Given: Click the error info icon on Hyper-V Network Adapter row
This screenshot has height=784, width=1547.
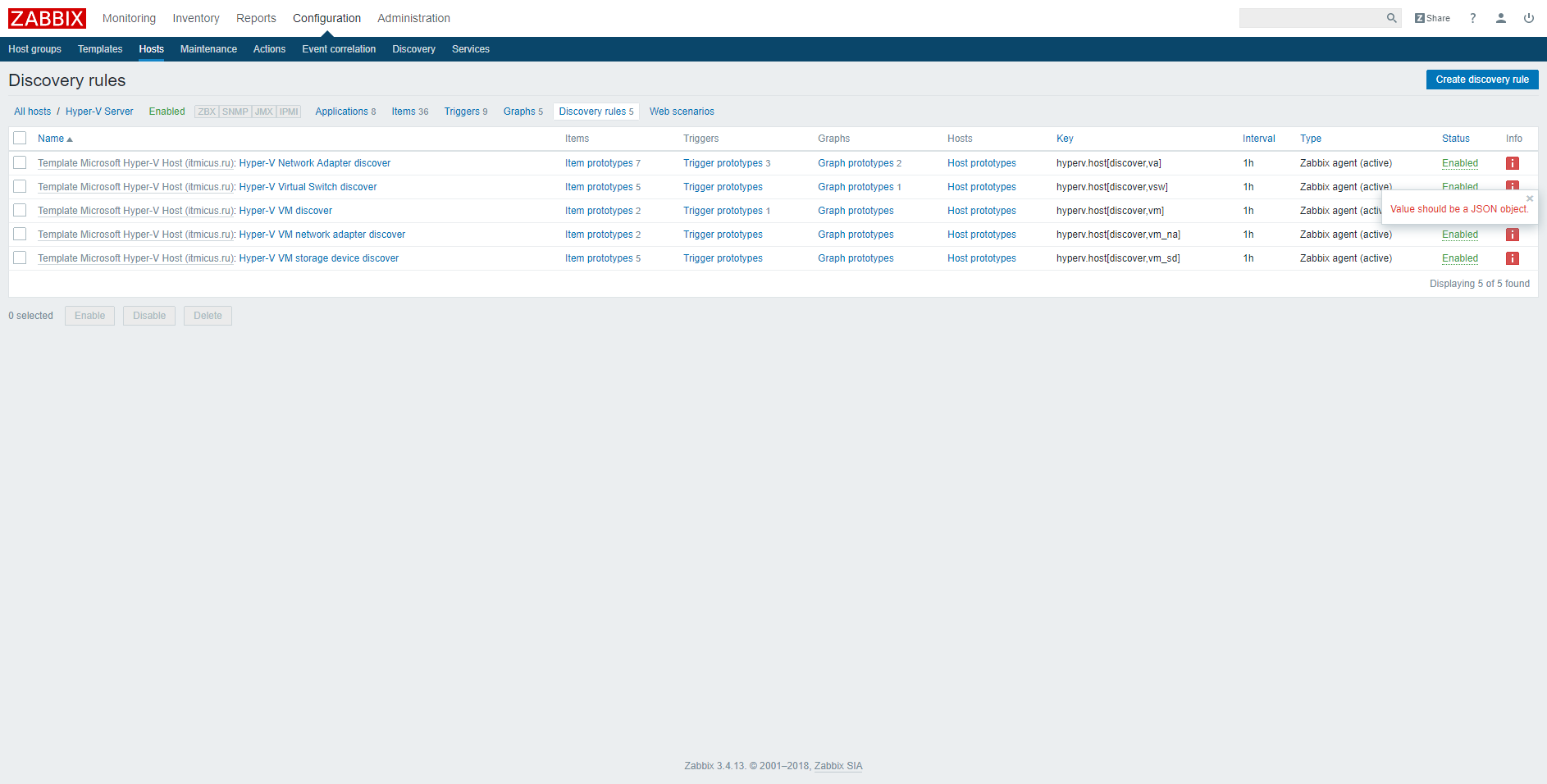Looking at the screenshot, I should (1513, 163).
